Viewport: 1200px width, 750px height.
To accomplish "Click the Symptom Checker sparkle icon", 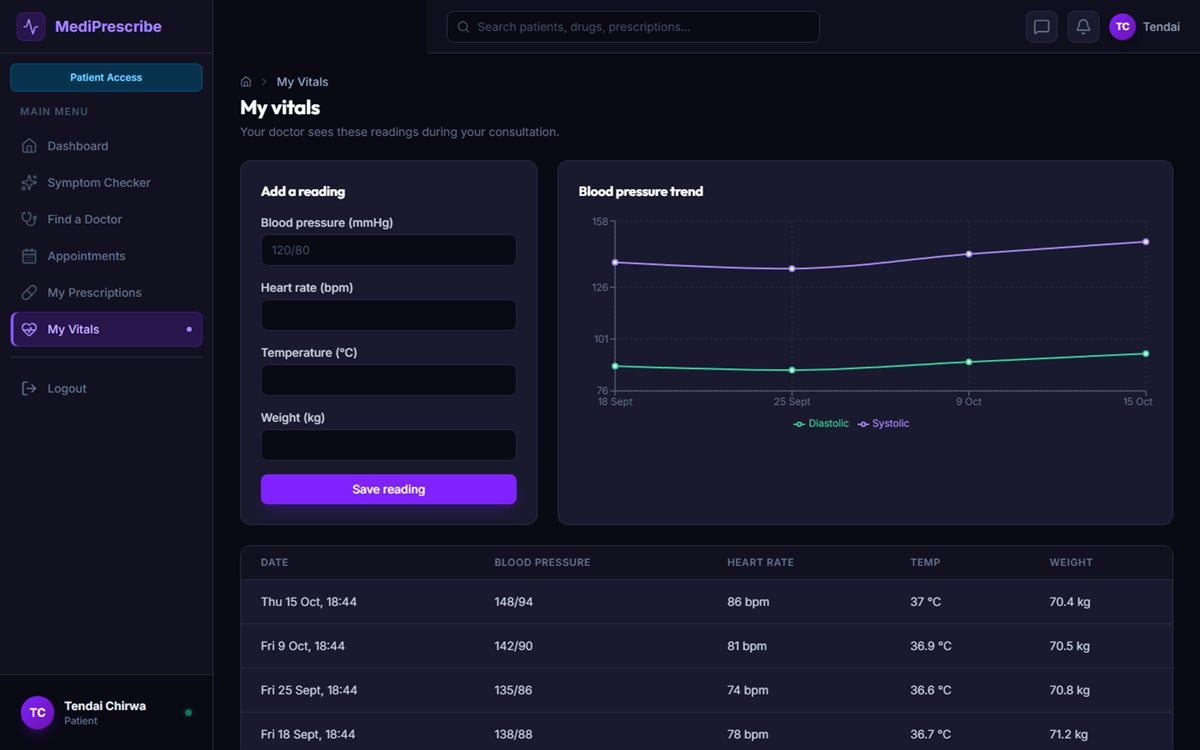I will click(x=29, y=183).
